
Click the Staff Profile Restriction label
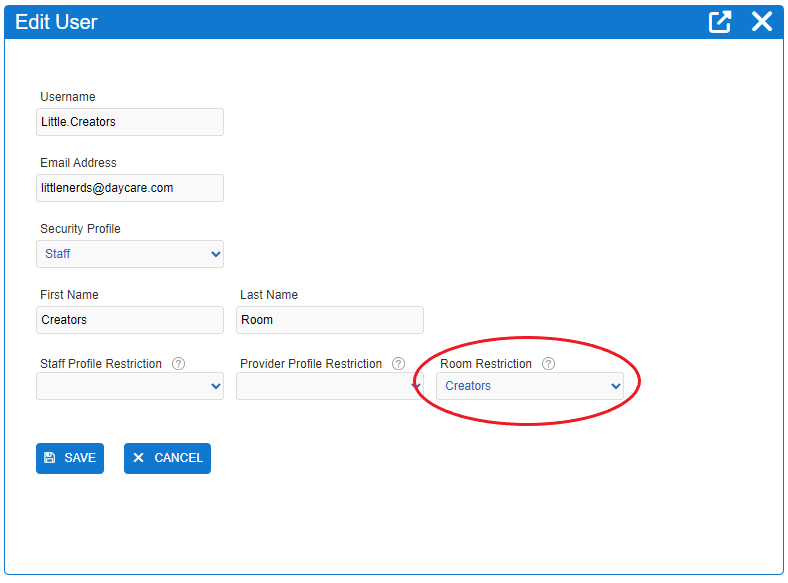click(x=101, y=363)
